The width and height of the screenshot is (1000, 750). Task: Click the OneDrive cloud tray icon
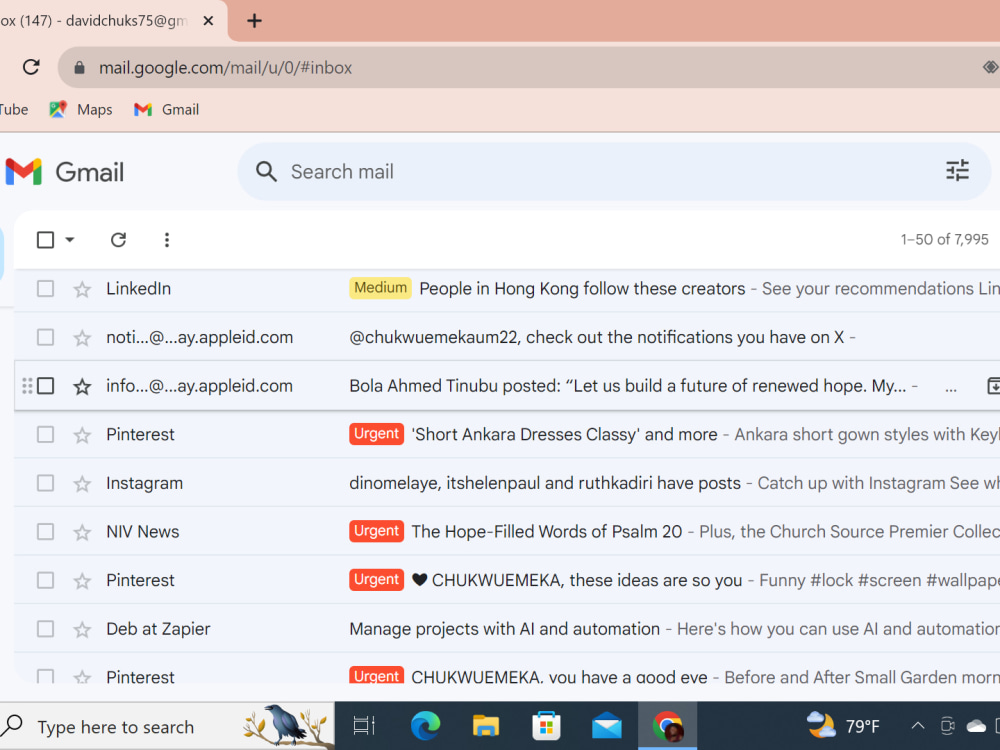click(976, 726)
